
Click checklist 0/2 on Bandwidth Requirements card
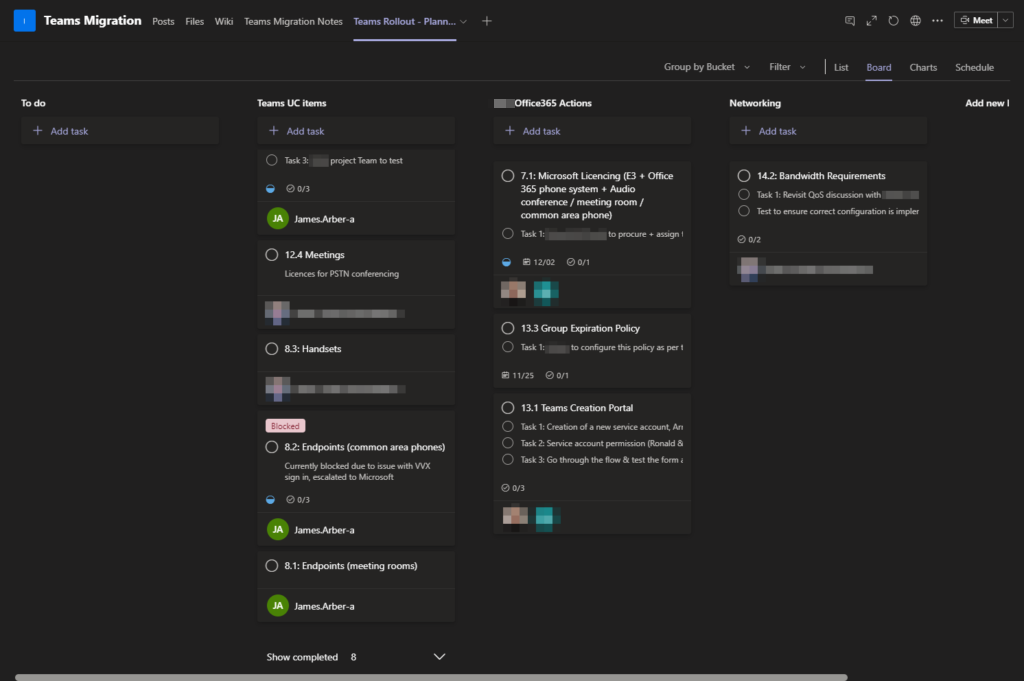pos(748,239)
